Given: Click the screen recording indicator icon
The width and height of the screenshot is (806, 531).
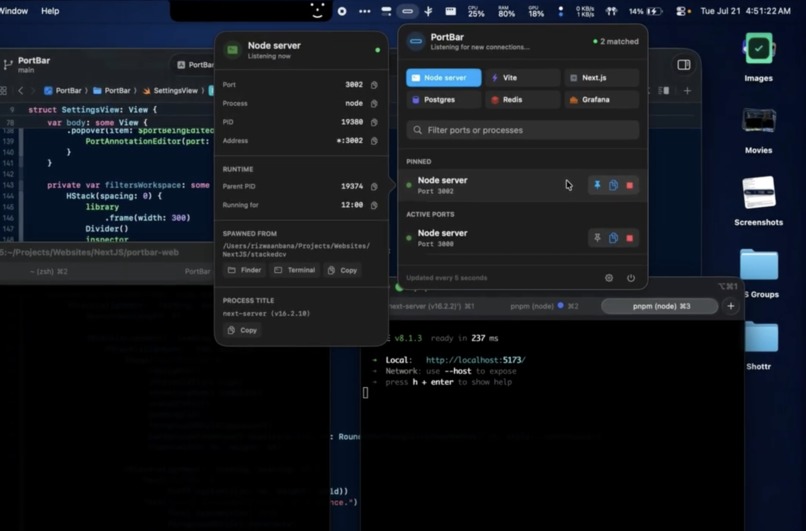Looking at the screenshot, I should click(342, 11).
